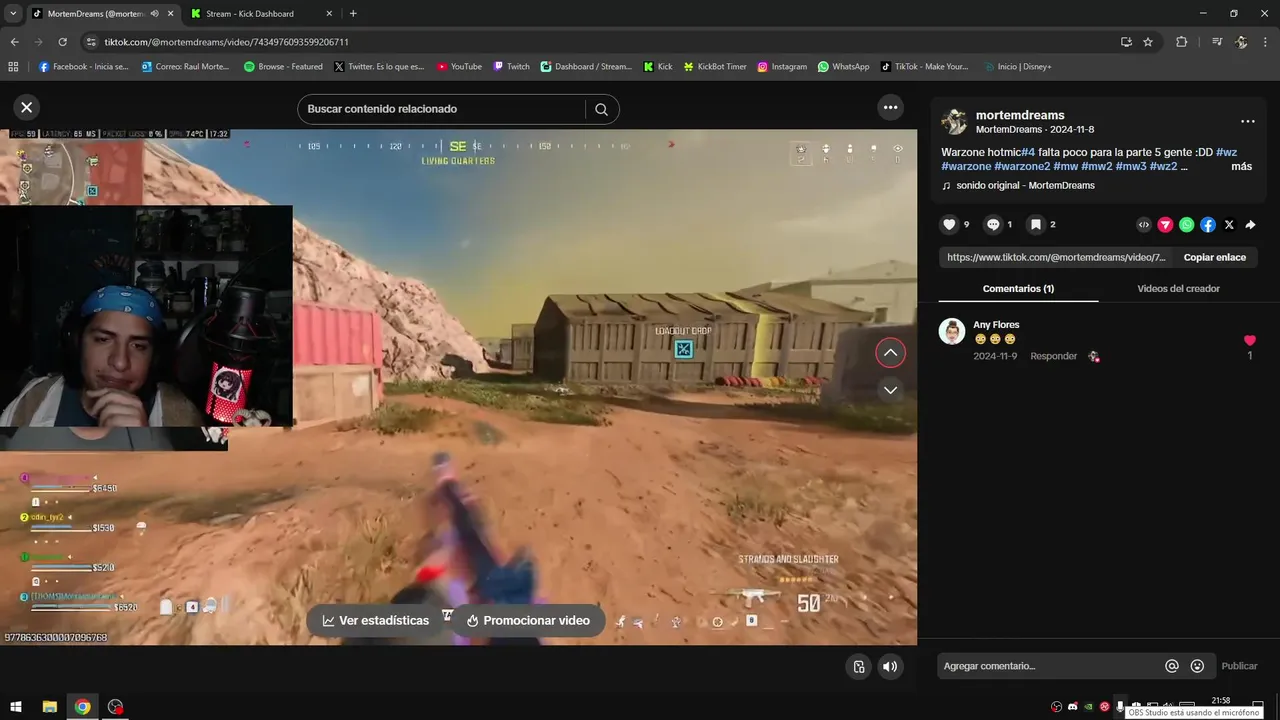This screenshot has height=720, width=1280.
Task: Toggle the video mute speaker button
Action: (x=889, y=666)
